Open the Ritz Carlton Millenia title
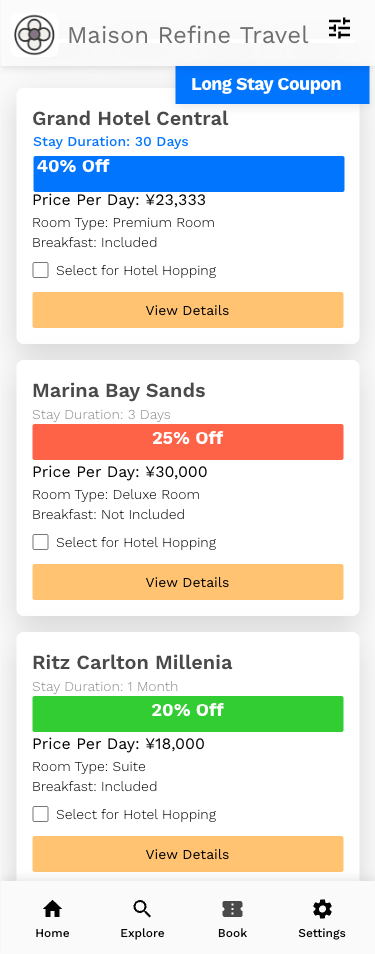 click(x=132, y=663)
